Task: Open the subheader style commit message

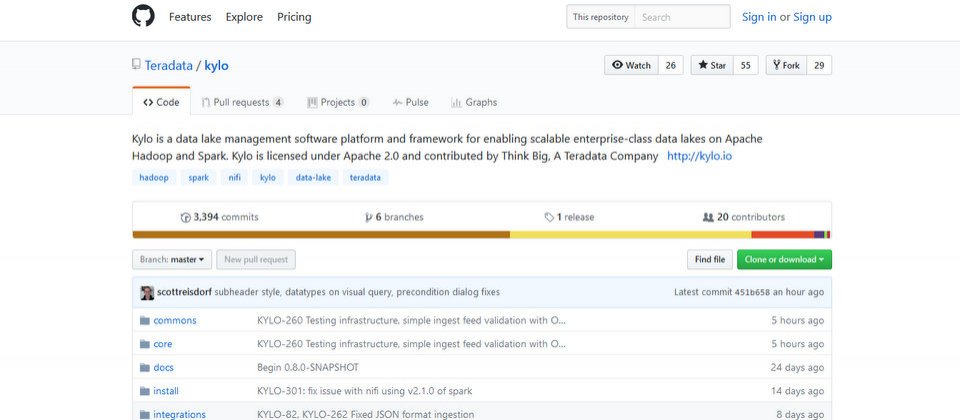Action: (x=357, y=292)
